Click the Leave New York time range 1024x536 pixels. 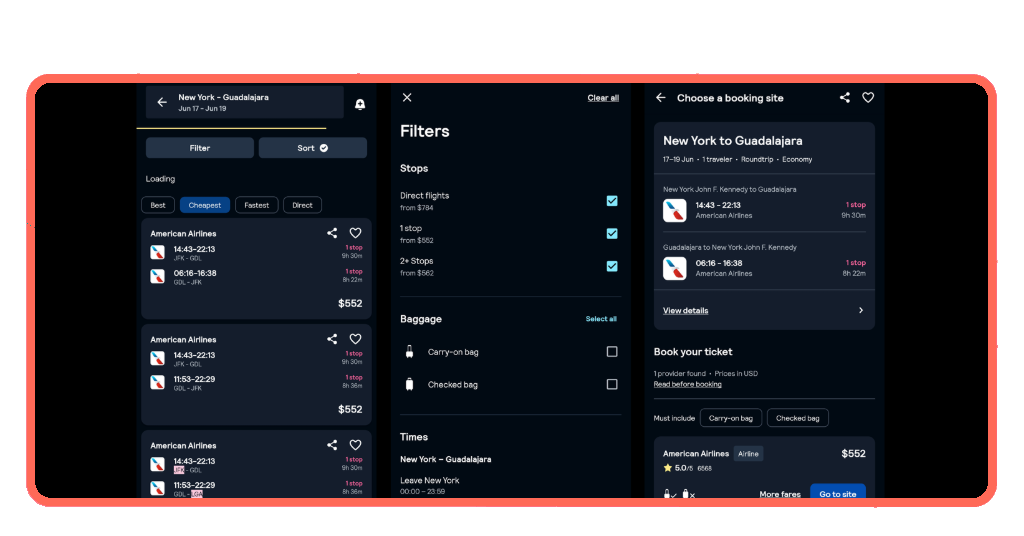point(423,492)
